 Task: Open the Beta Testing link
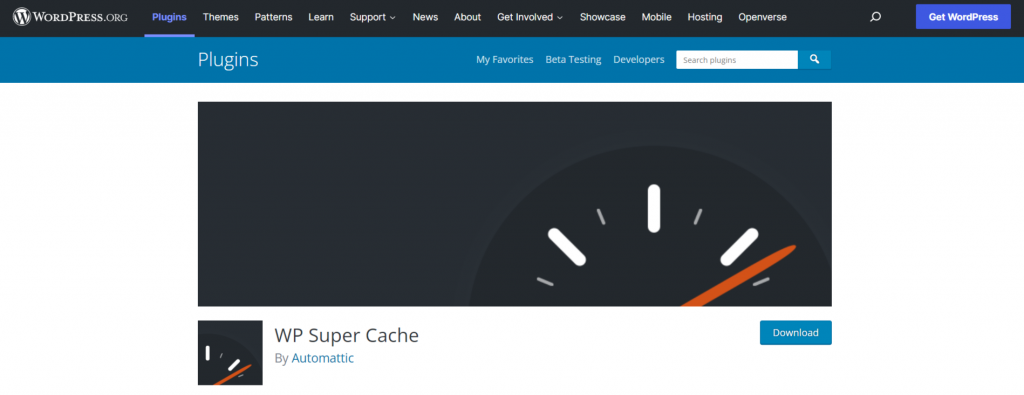pyautogui.click(x=573, y=59)
